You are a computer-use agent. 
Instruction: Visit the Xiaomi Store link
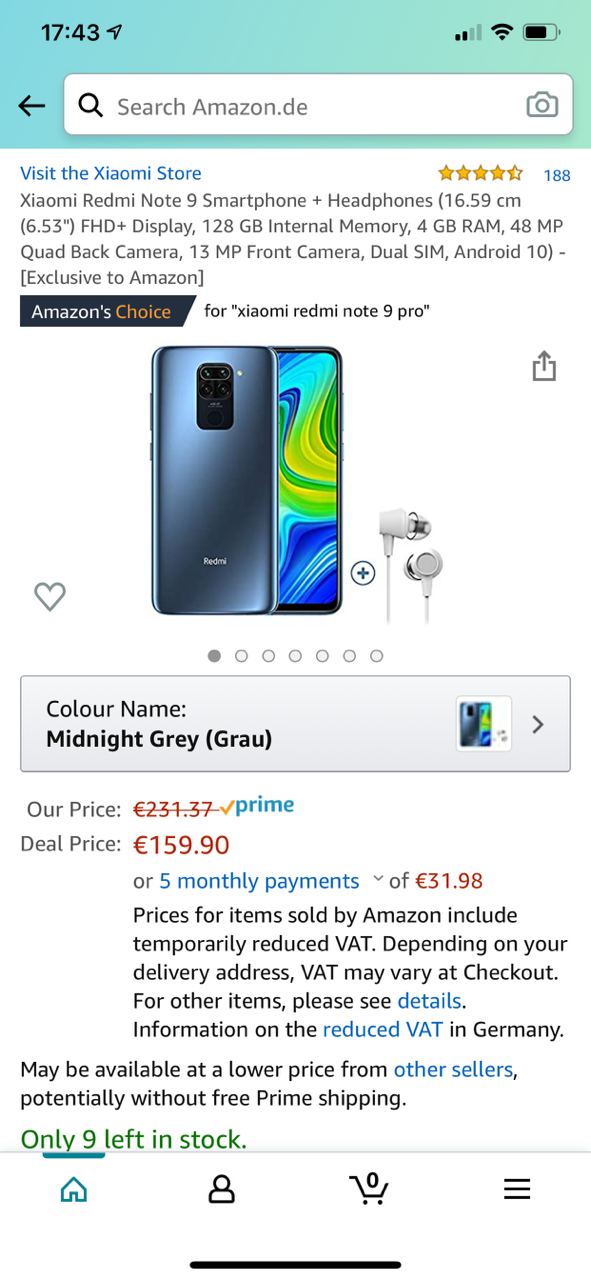point(111,173)
